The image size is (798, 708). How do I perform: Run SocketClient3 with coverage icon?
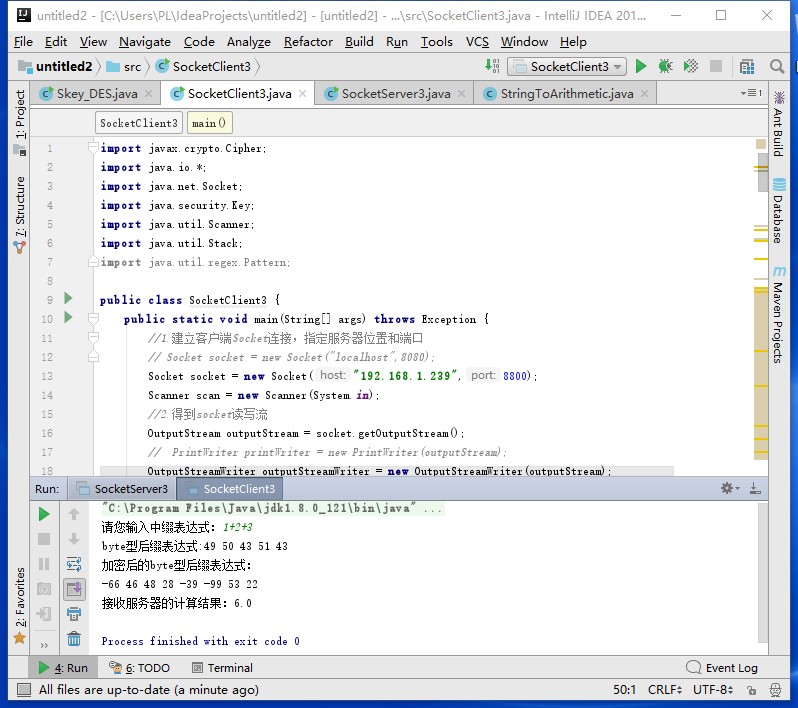click(x=691, y=66)
